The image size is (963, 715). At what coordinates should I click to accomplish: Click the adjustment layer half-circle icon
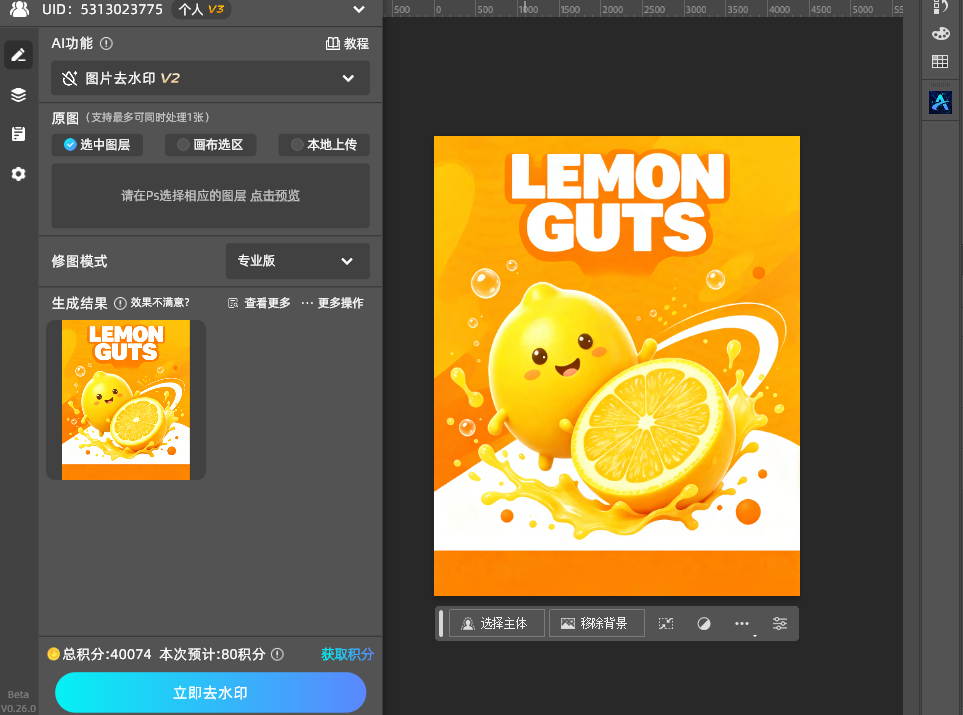point(704,624)
